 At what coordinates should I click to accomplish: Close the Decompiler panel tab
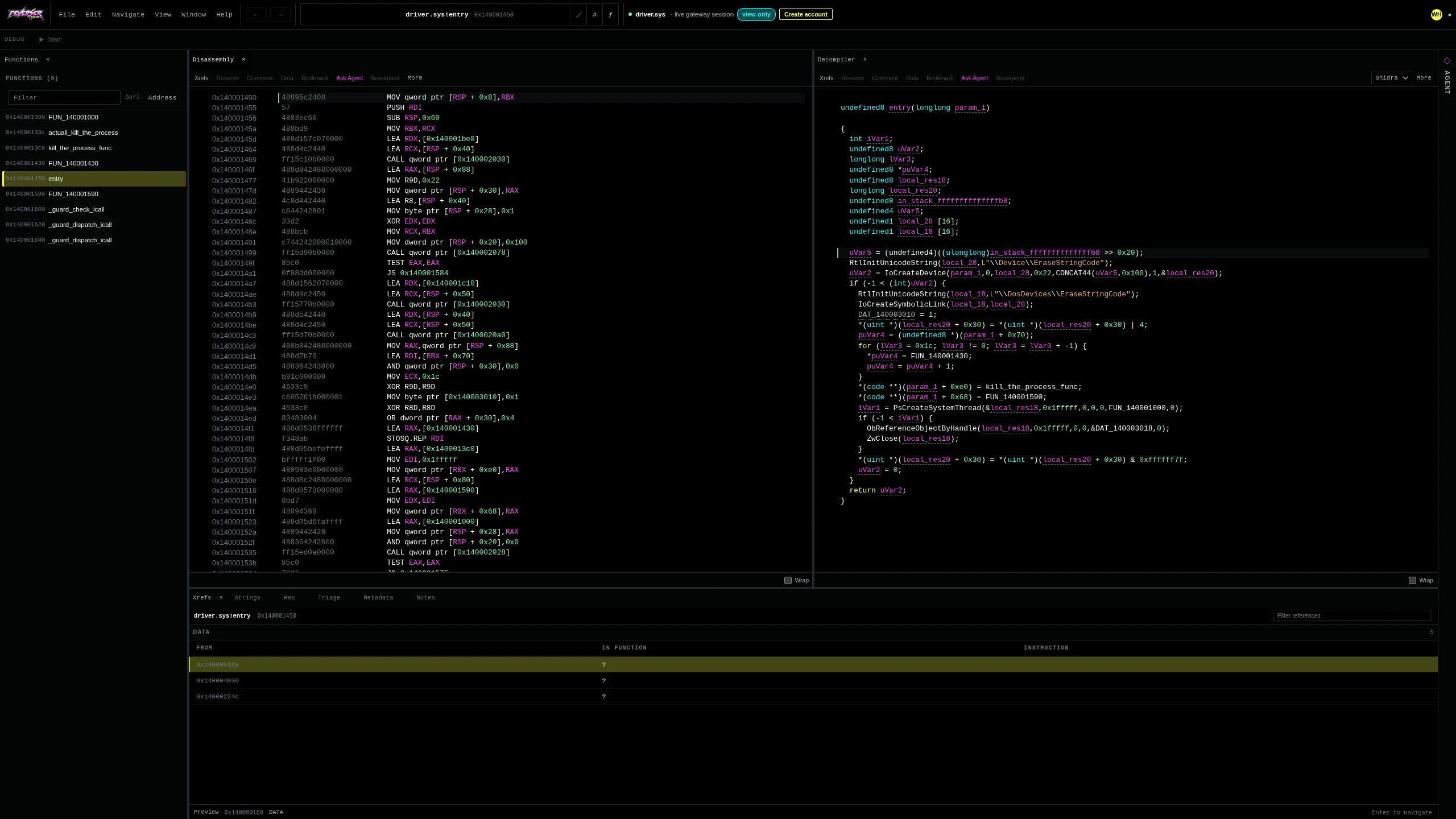(x=864, y=59)
